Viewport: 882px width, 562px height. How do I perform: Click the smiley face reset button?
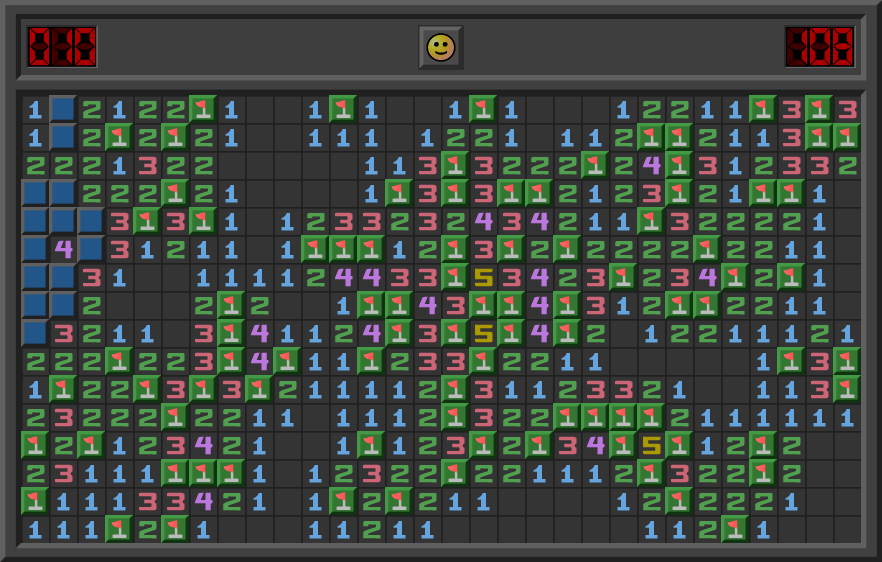pyautogui.click(x=440, y=47)
